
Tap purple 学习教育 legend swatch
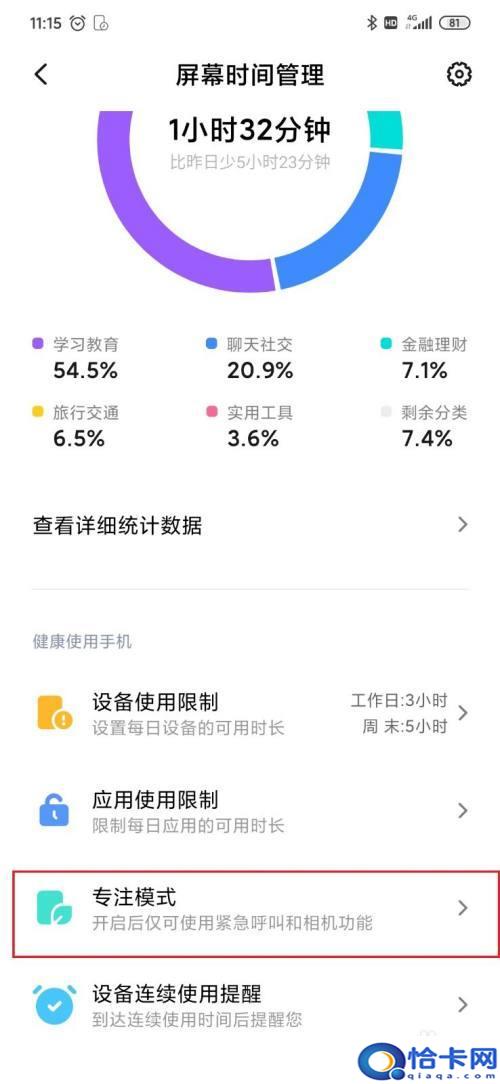[x=38, y=343]
